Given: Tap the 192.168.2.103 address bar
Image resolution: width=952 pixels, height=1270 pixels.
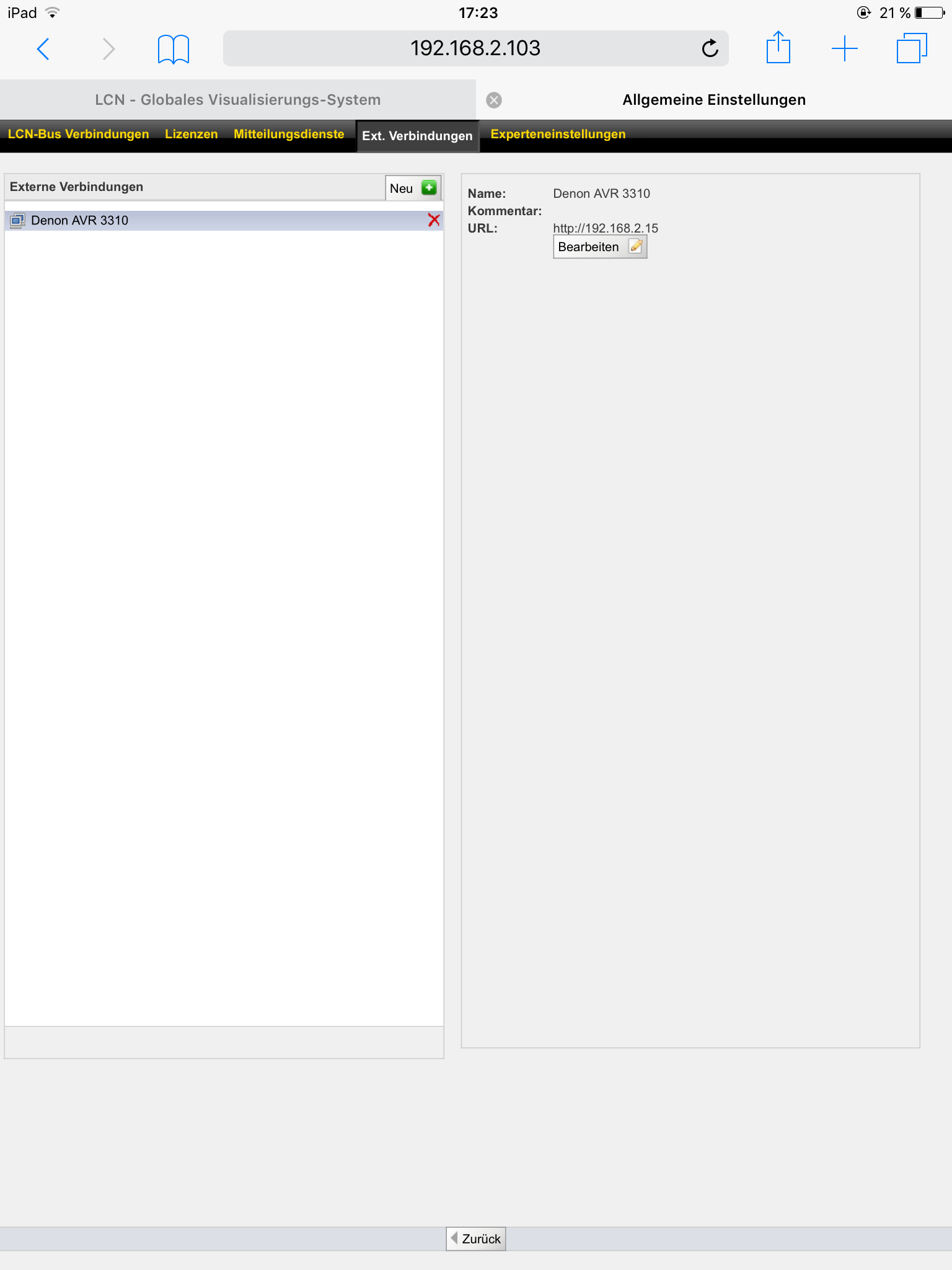Looking at the screenshot, I should 475,48.
